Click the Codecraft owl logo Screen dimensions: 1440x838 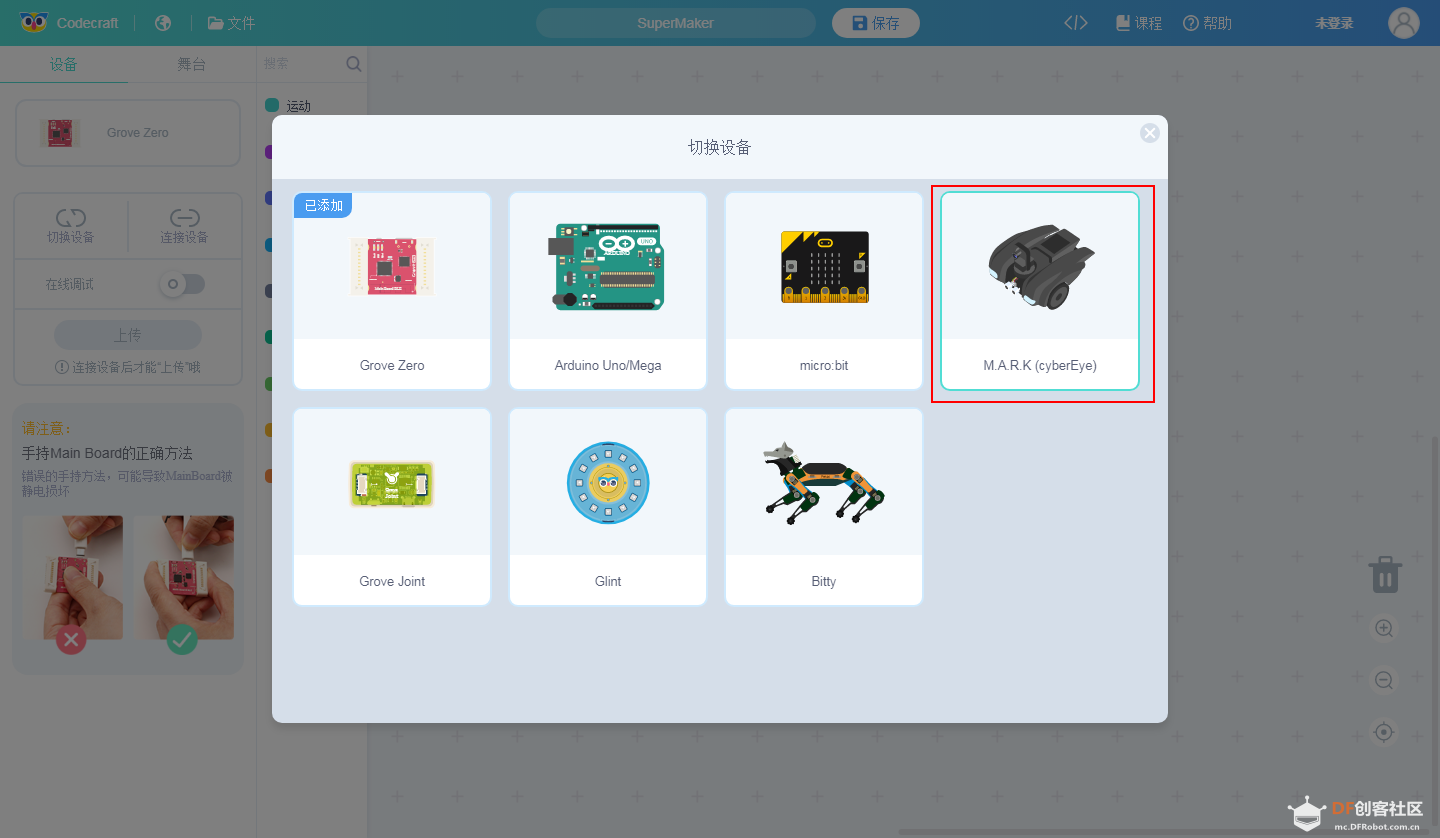34,22
